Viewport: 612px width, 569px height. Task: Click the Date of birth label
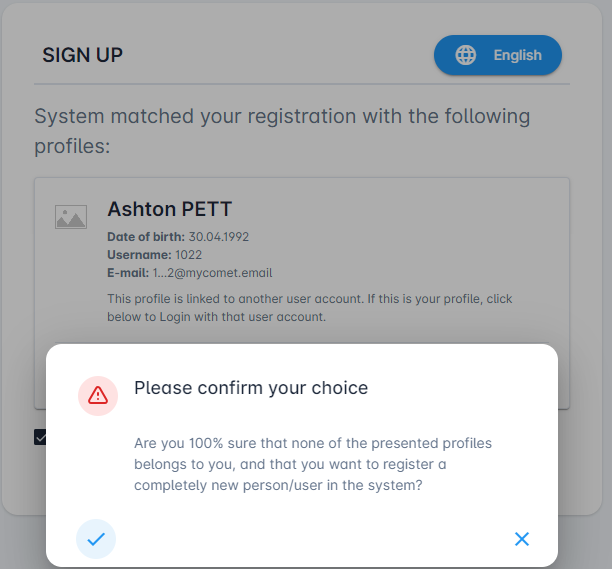coord(146,237)
